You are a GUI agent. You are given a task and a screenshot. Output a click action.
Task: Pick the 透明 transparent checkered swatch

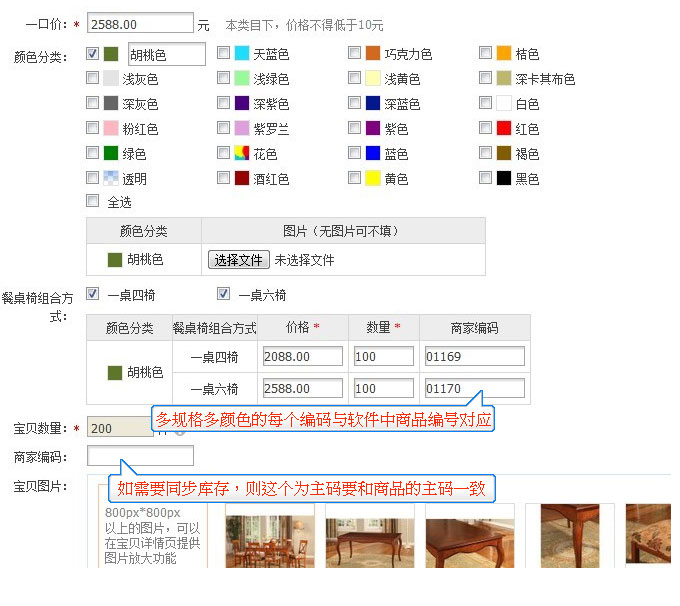(x=111, y=178)
